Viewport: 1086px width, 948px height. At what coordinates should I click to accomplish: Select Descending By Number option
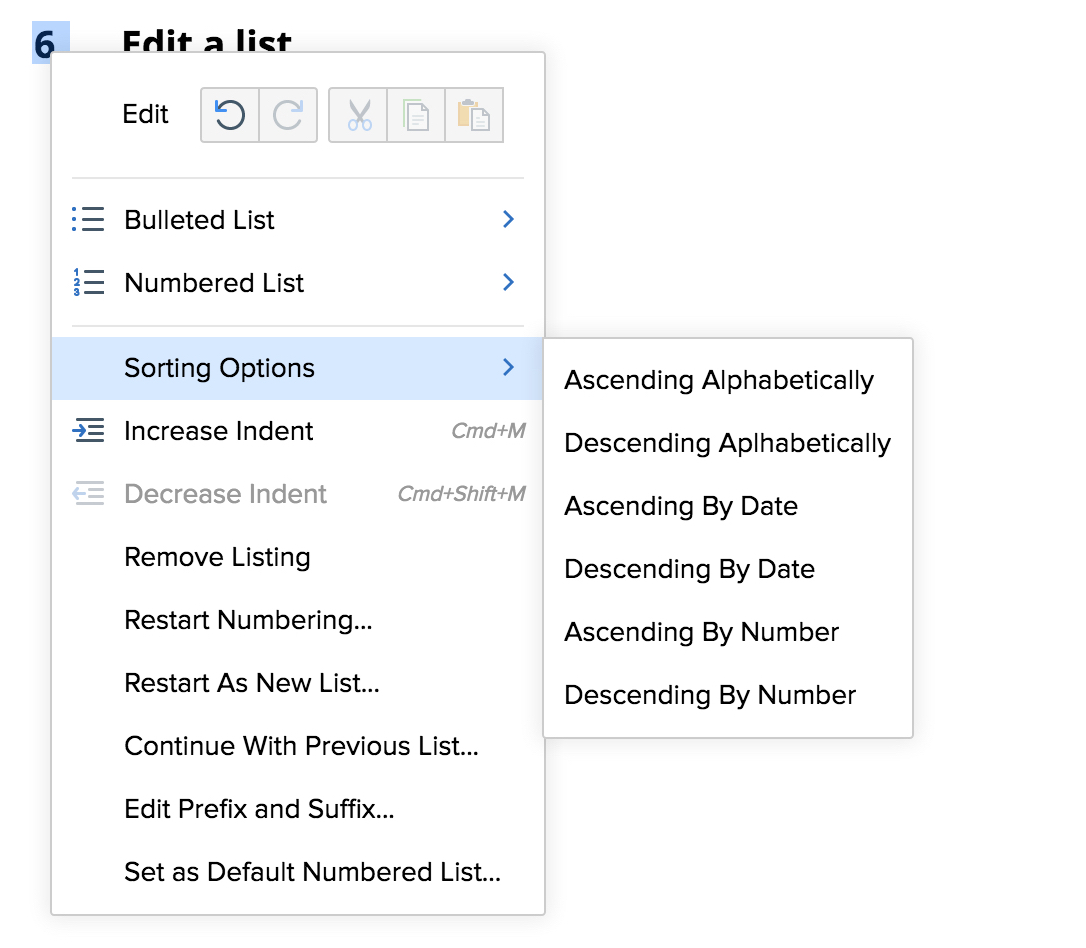(710, 695)
